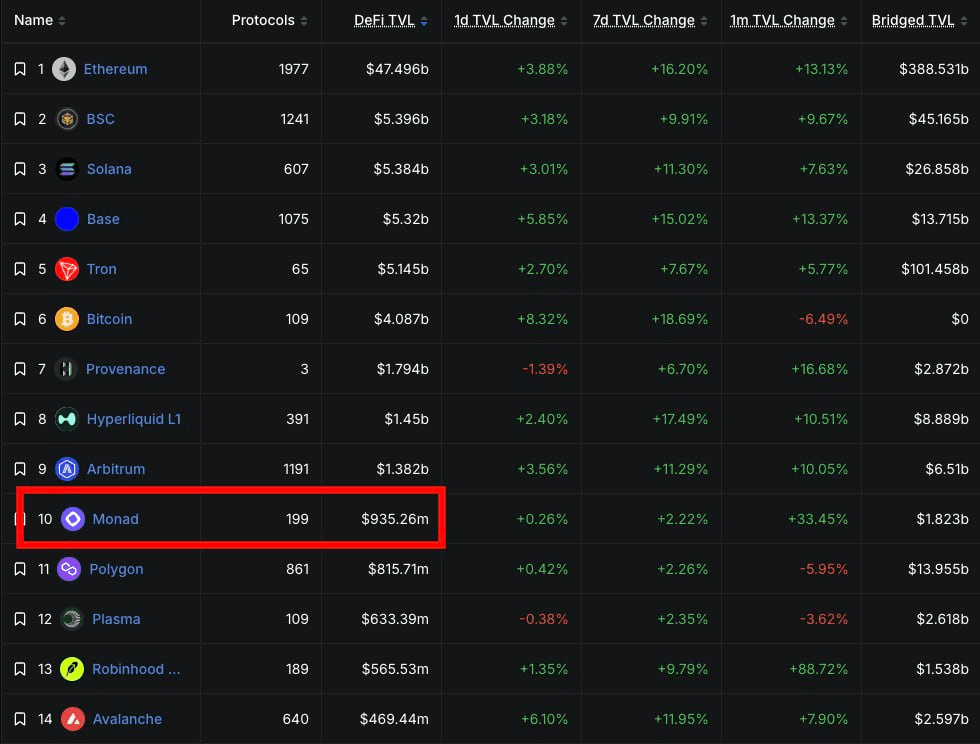Open the truncated Robinhood chain link
Image resolution: width=980 pixels, height=744 pixels.
pyautogui.click(x=136, y=669)
